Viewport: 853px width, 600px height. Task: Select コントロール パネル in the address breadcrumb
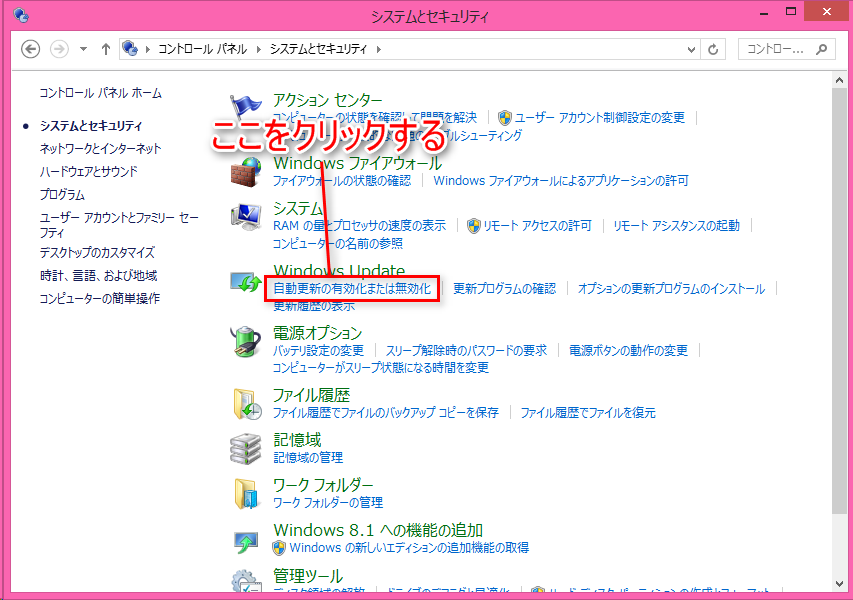[x=202, y=49]
